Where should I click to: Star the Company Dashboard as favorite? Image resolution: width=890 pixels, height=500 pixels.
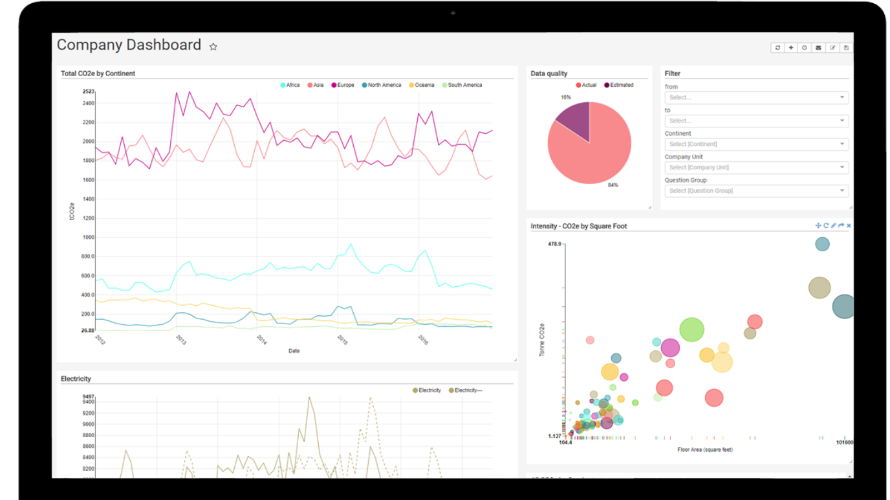[x=213, y=47]
